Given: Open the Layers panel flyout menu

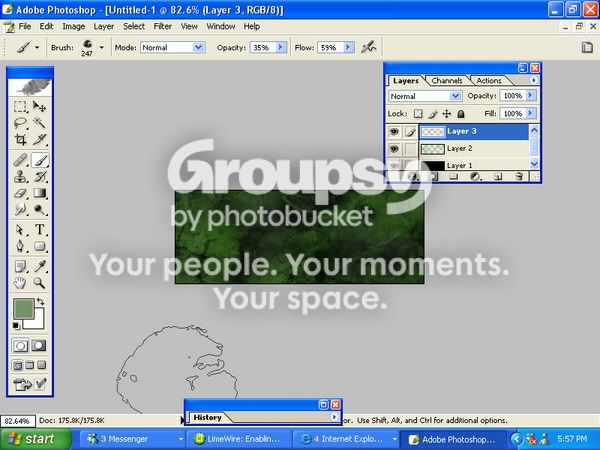Looking at the screenshot, I should [x=533, y=80].
